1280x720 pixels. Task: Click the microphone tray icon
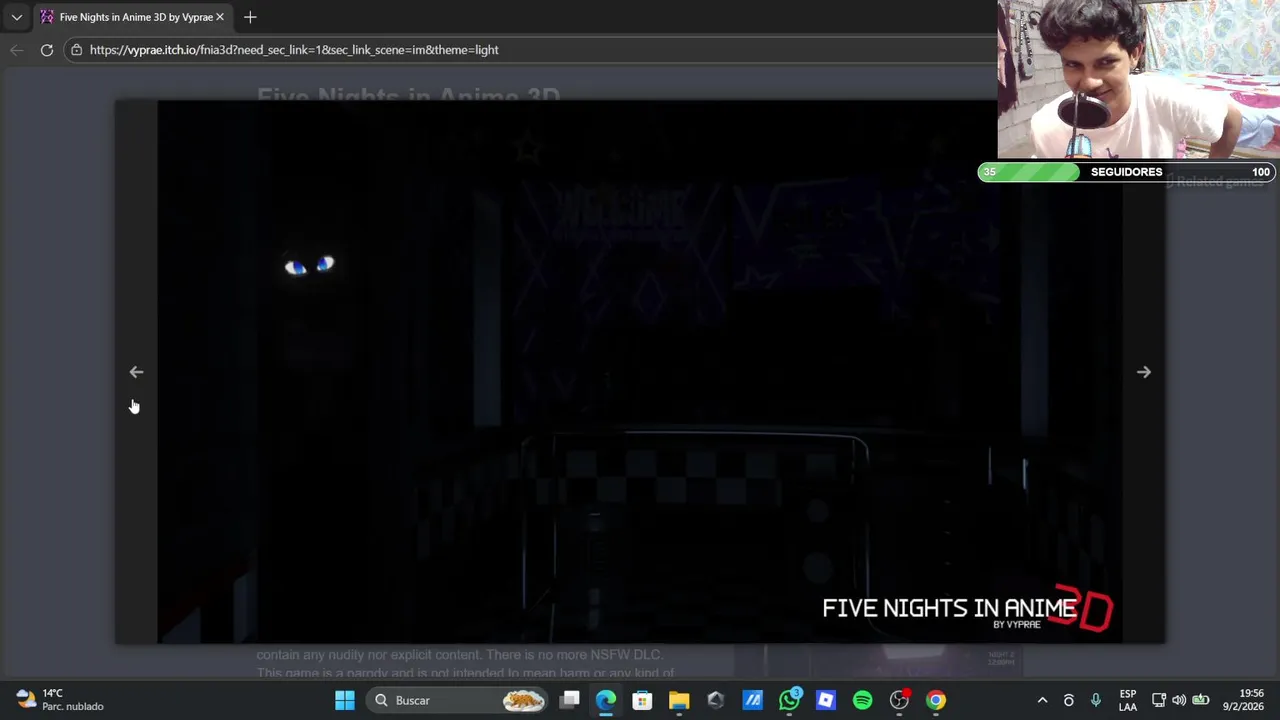tap(1095, 700)
